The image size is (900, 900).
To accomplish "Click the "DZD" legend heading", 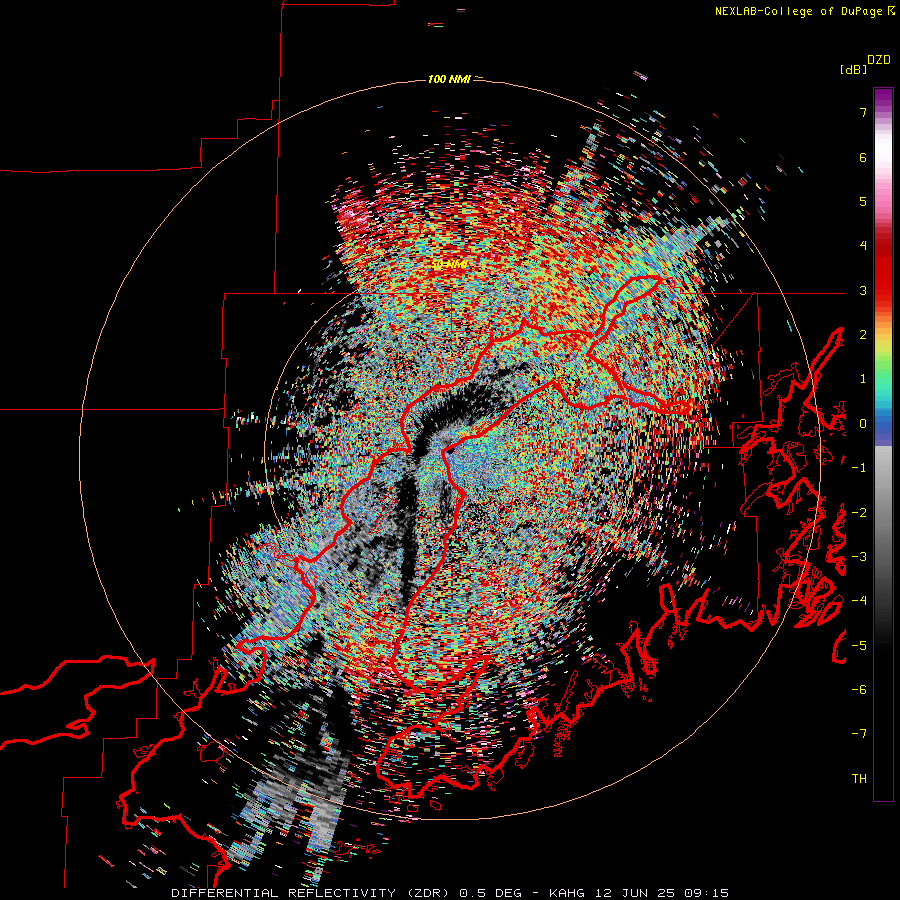I will (879, 60).
